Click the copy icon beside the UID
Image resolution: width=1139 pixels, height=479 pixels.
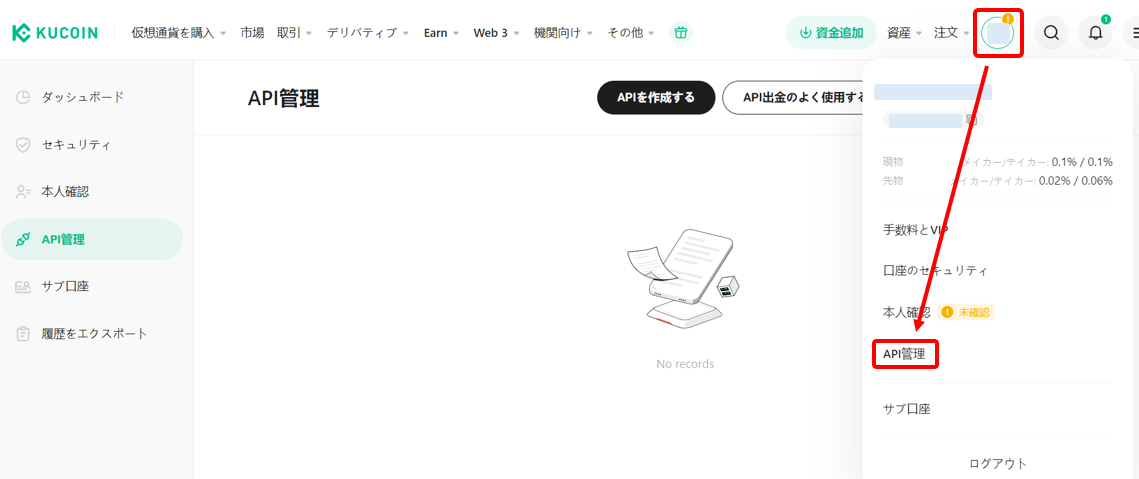pos(971,120)
